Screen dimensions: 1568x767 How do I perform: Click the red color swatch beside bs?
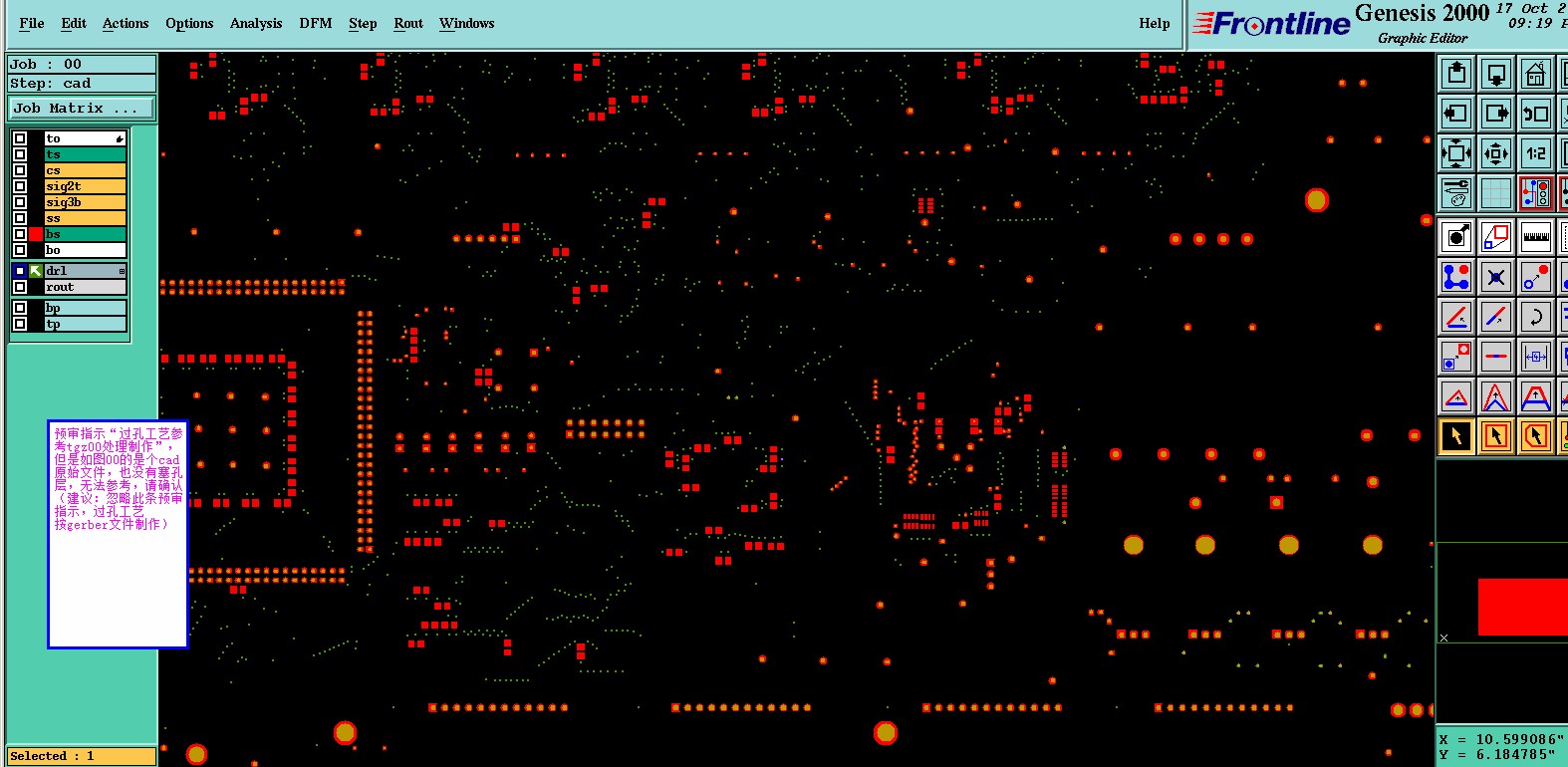tap(36, 234)
